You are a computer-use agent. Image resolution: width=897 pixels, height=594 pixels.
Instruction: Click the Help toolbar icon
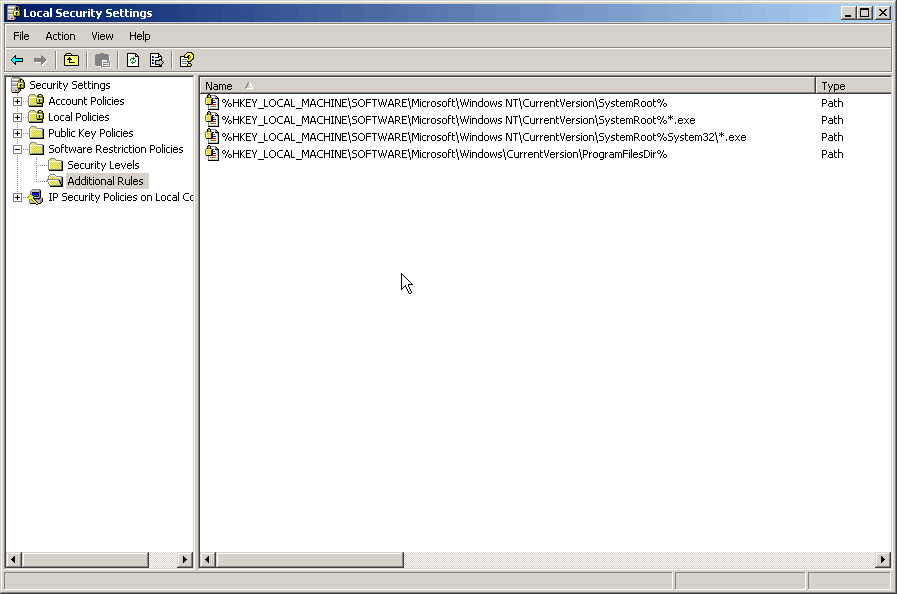pyautogui.click(x=186, y=60)
